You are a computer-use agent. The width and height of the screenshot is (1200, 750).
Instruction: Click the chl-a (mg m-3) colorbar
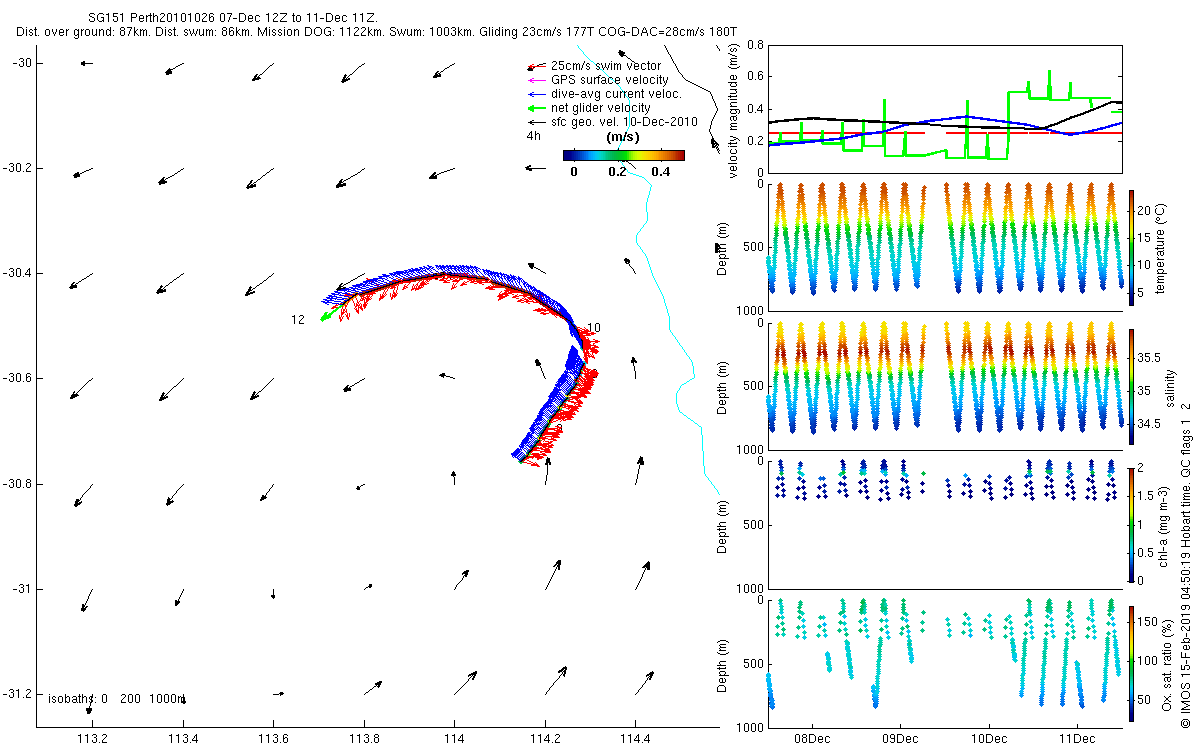[1132, 524]
